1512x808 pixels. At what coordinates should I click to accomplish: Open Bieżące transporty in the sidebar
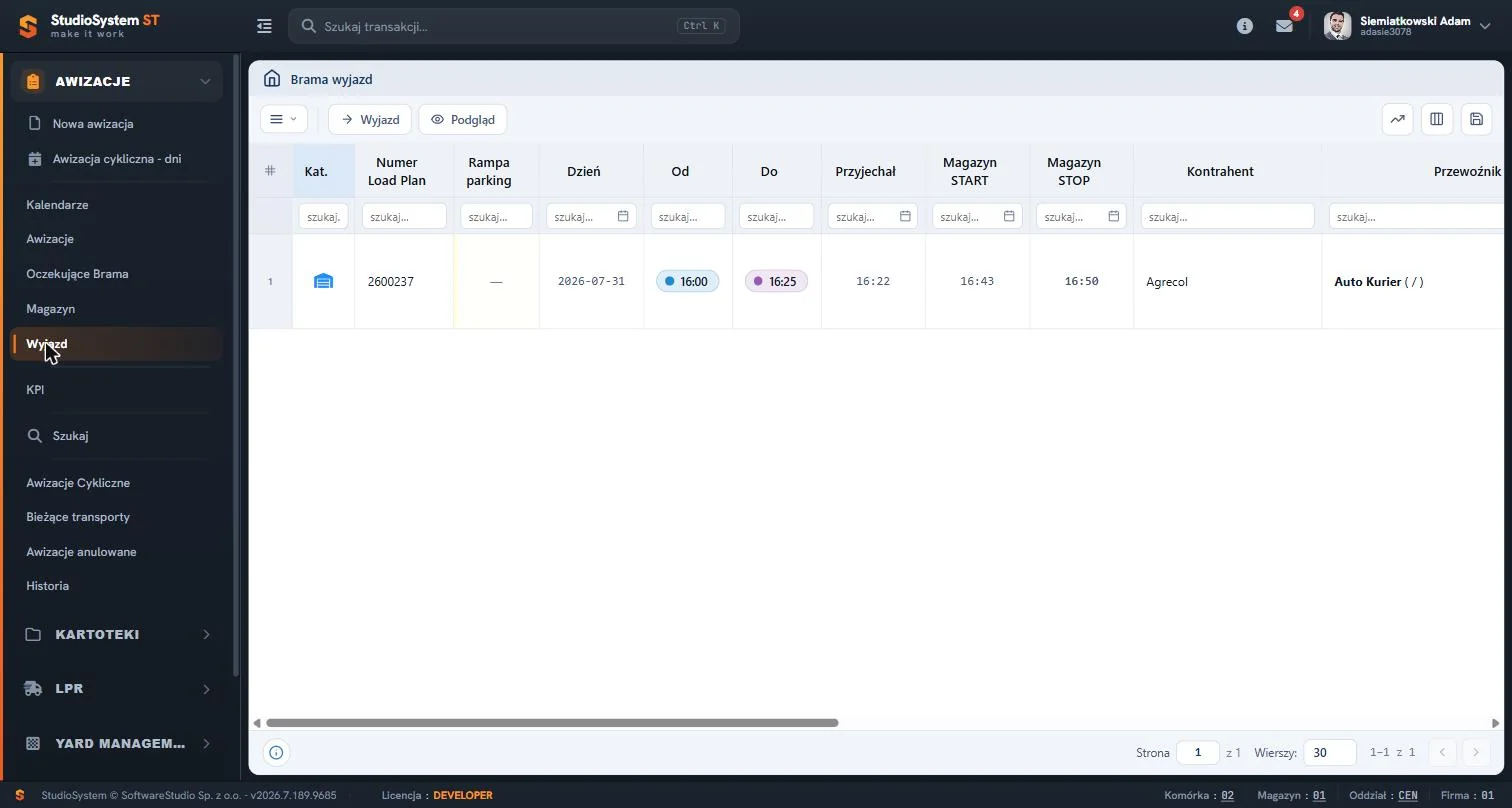click(x=78, y=517)
